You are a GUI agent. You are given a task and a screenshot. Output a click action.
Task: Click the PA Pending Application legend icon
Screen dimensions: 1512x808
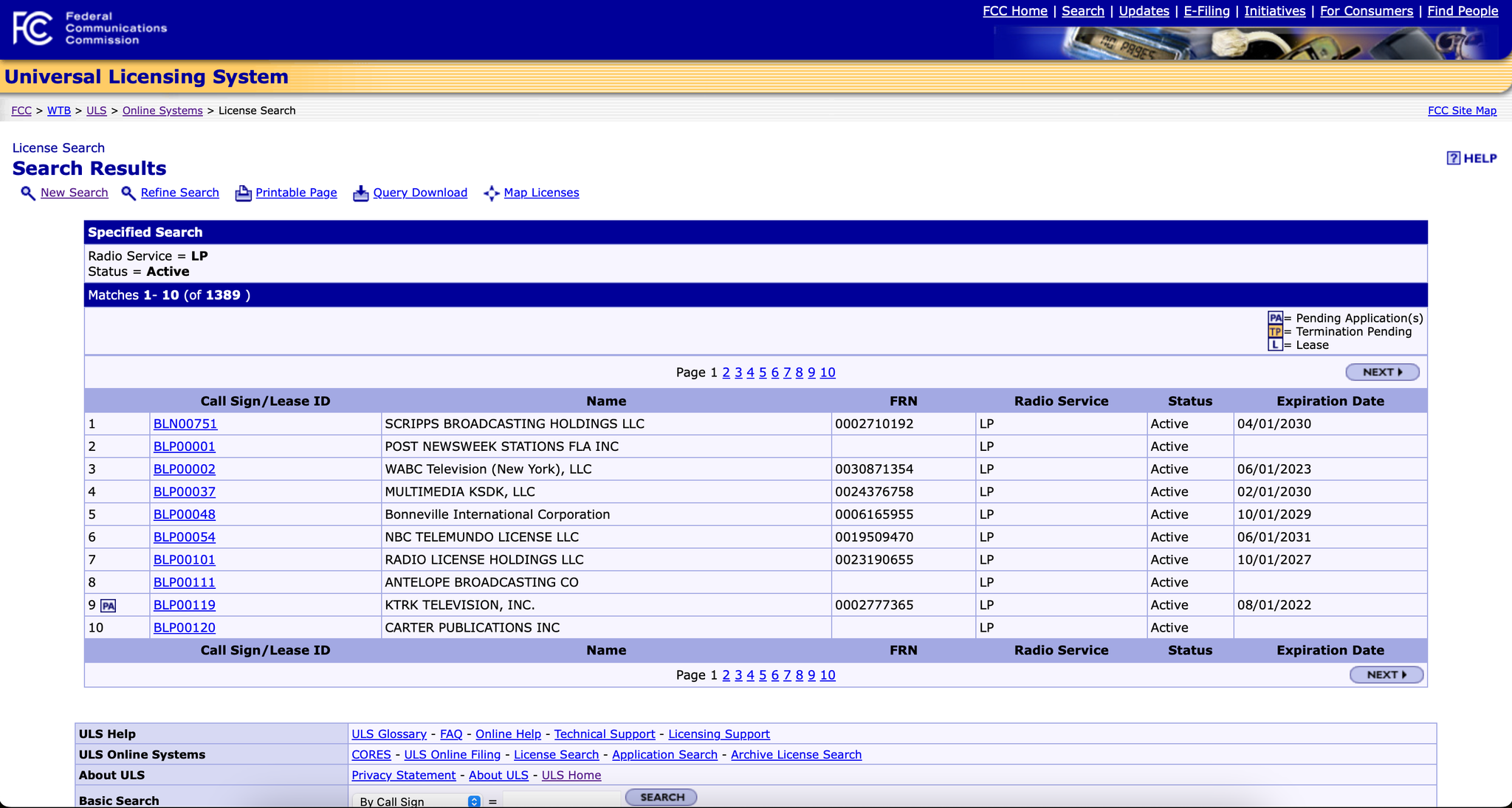1275,318
